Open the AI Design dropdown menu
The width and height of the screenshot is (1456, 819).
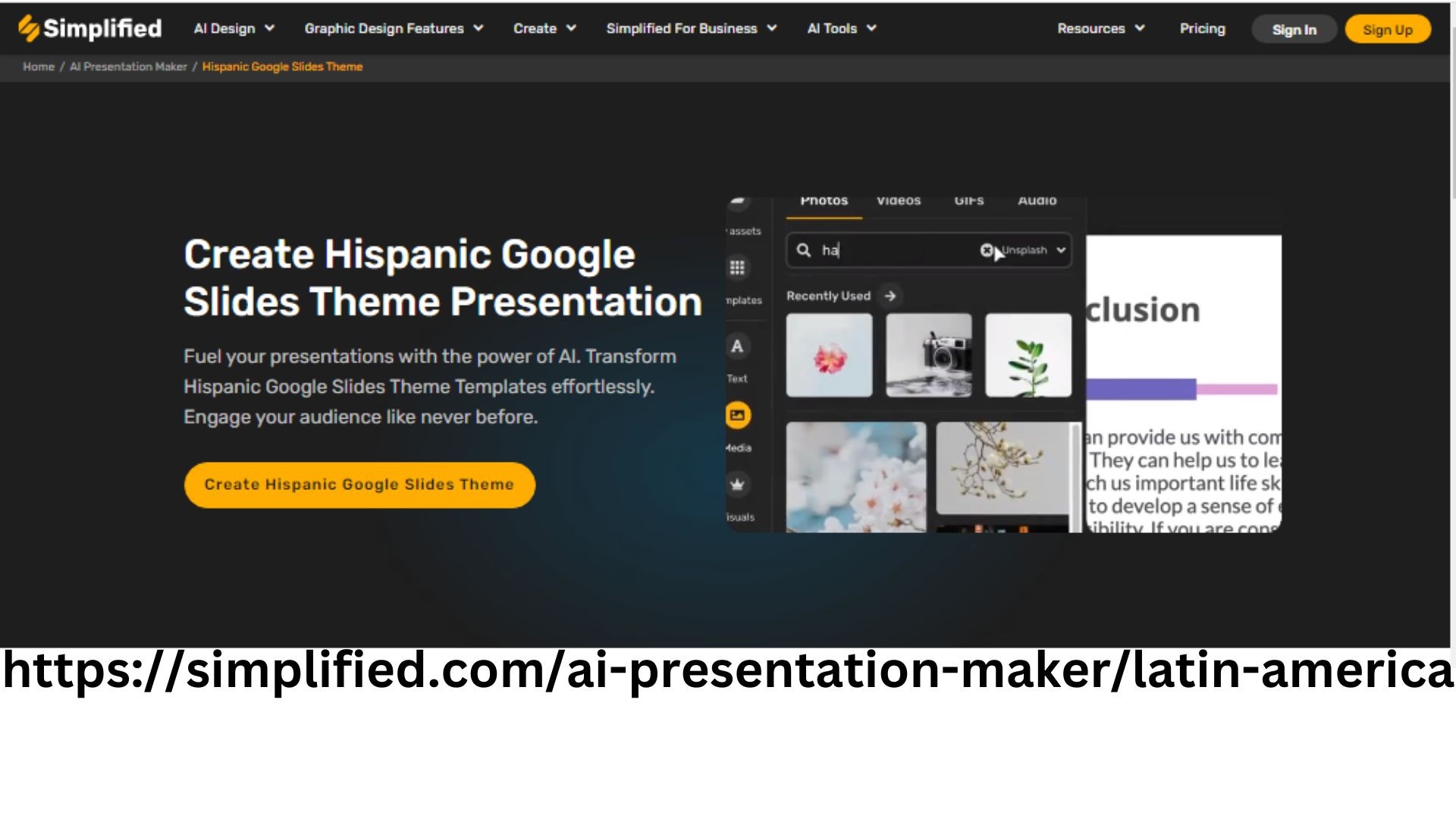pos(234,29)
